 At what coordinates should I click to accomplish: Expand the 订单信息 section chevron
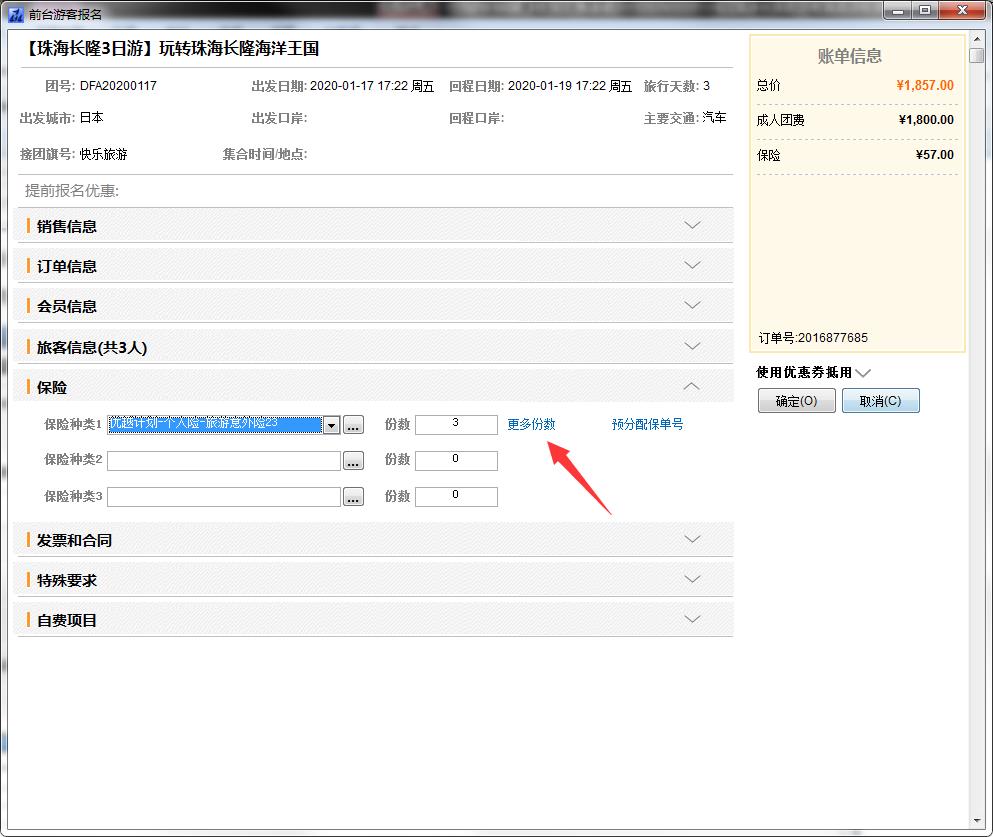point(692,265)
